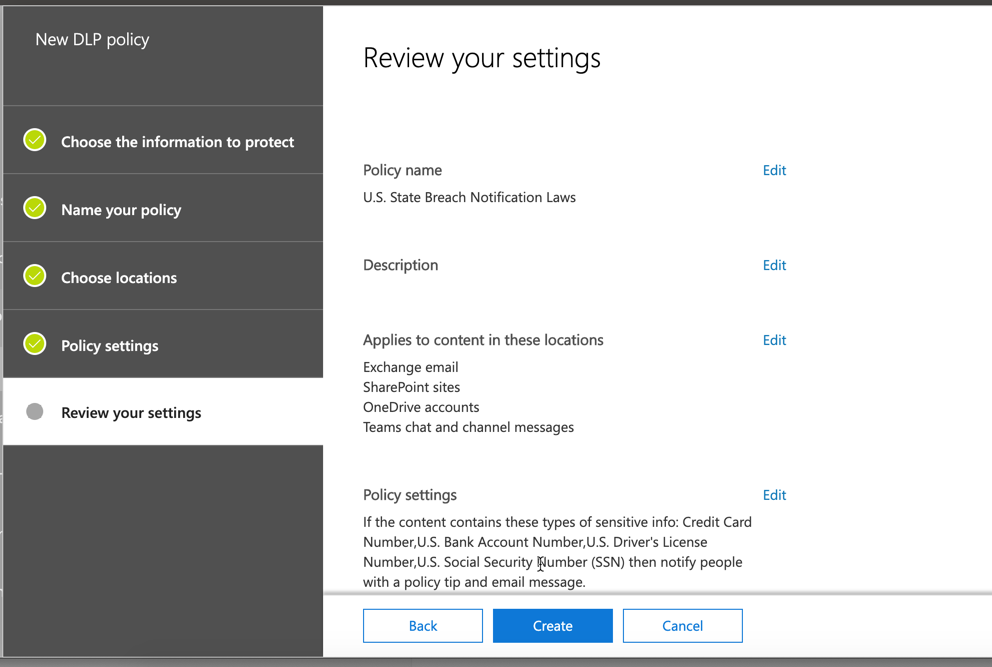992x667 pixels.
Task: Click green checkmark next to Name your policy
Action: (x=35, y=208)
